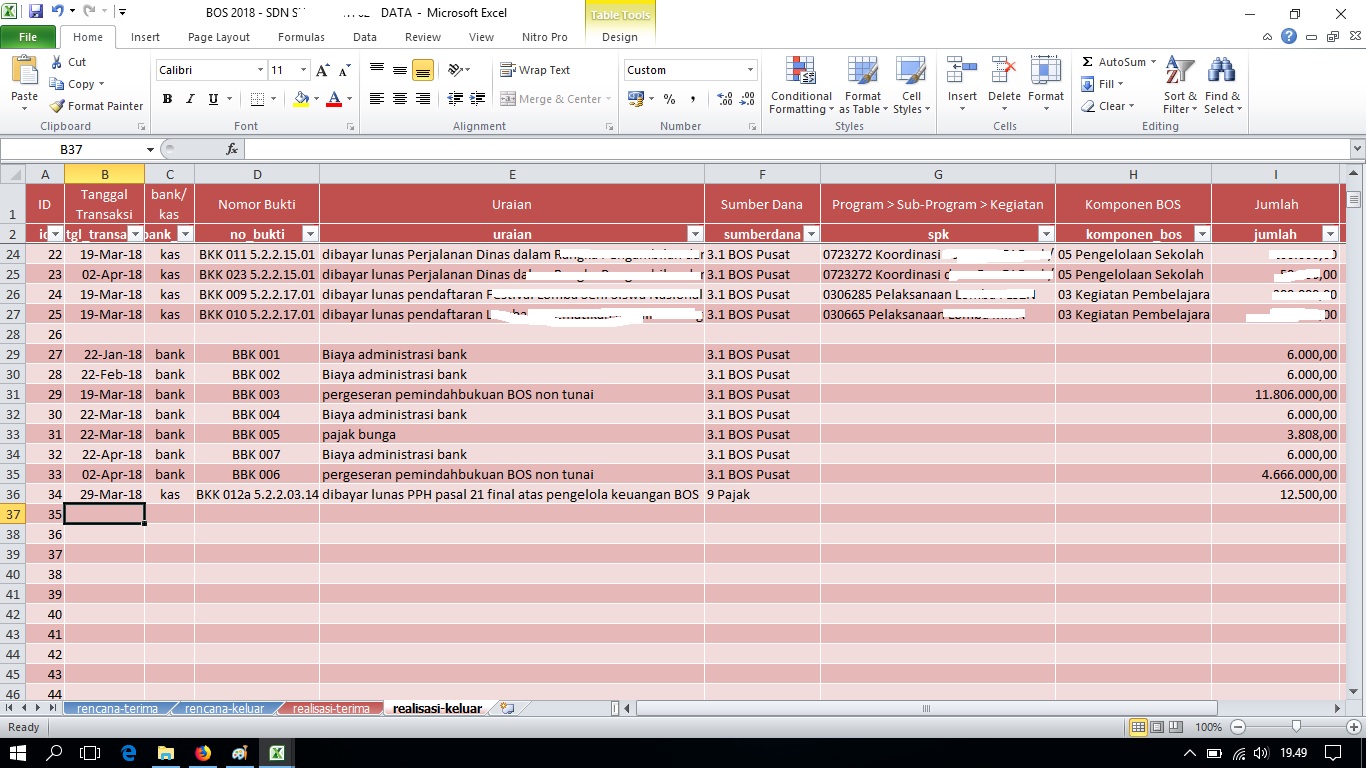Click Increase Decimal icon
Viewport: 1366px width, 768px height.
point(725,99)
